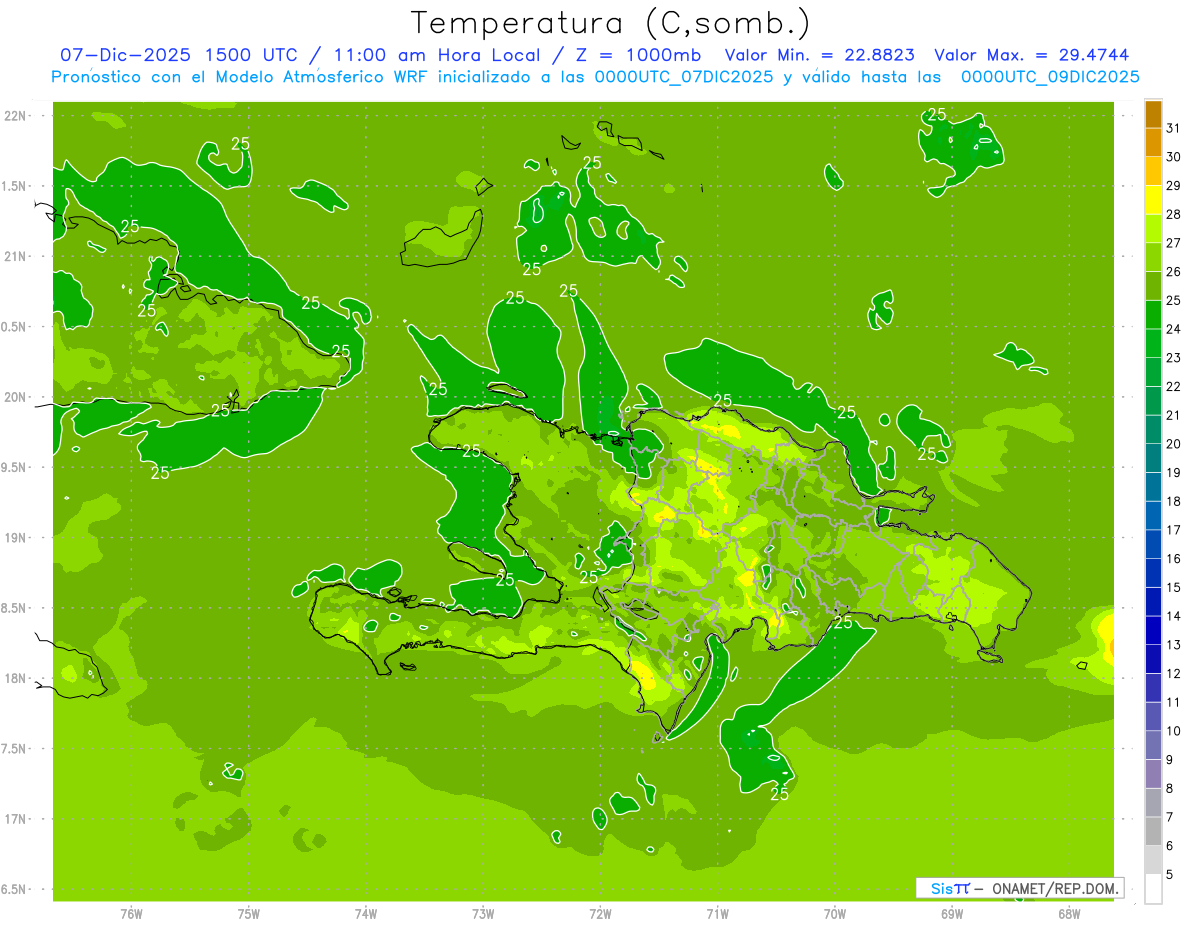Click the '10' label on the color scale
This screenshot has width=1200, height=927.
click(x=1174, y=732)
